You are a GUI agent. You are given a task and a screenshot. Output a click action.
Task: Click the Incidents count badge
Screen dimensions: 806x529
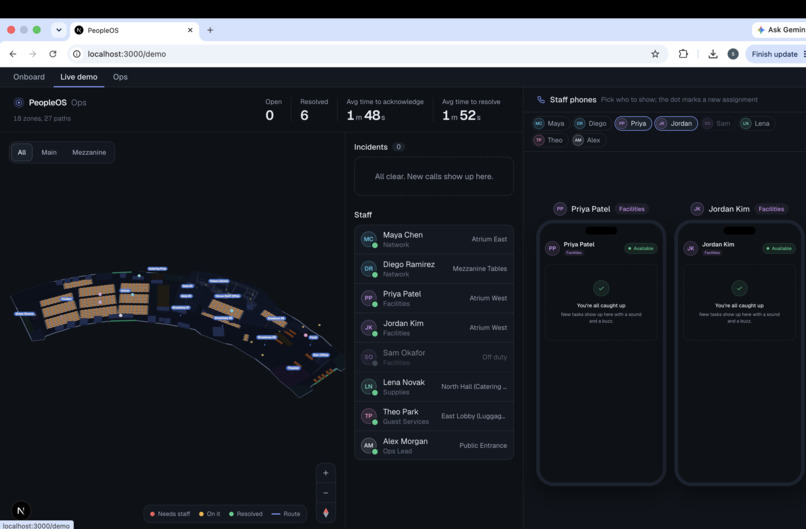(x=398, y=147)
